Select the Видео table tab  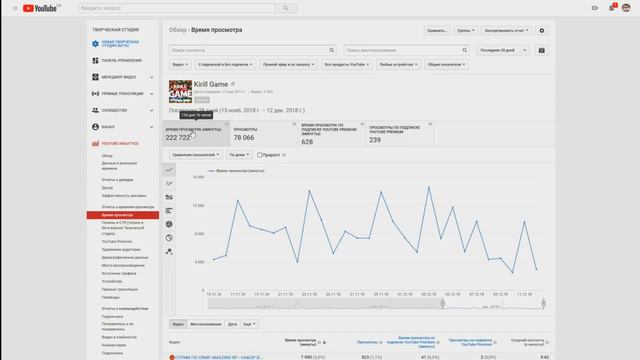tap(178, 324)
